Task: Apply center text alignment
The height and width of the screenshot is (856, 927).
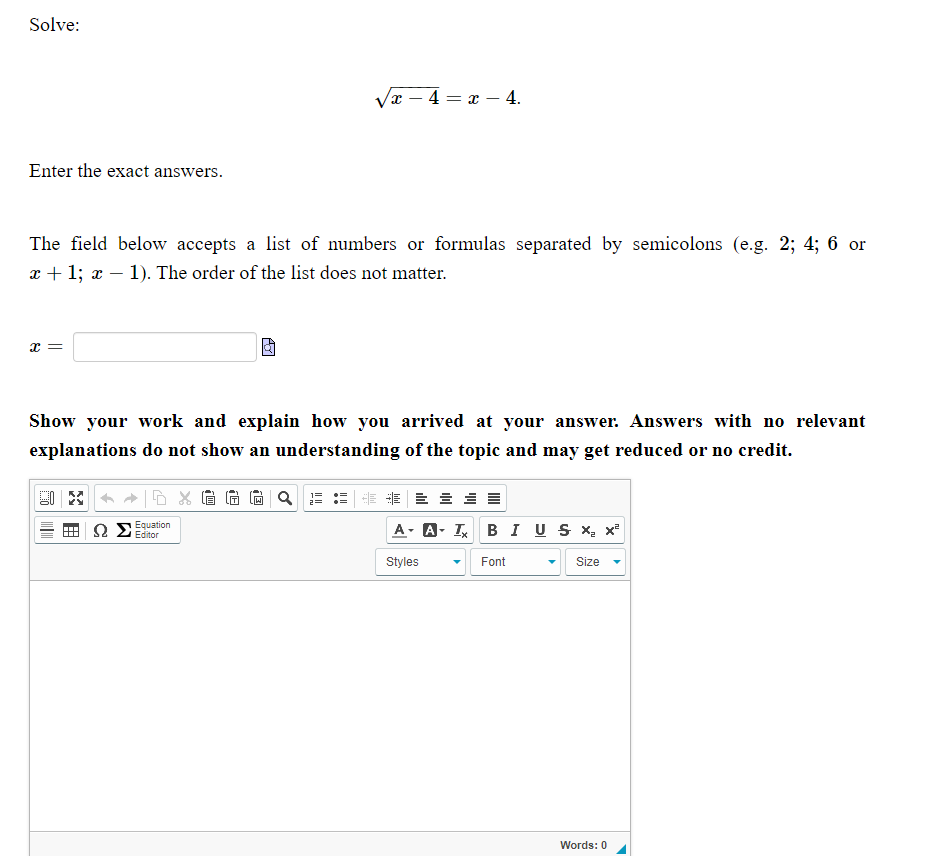Action: [x=445, y=497]
